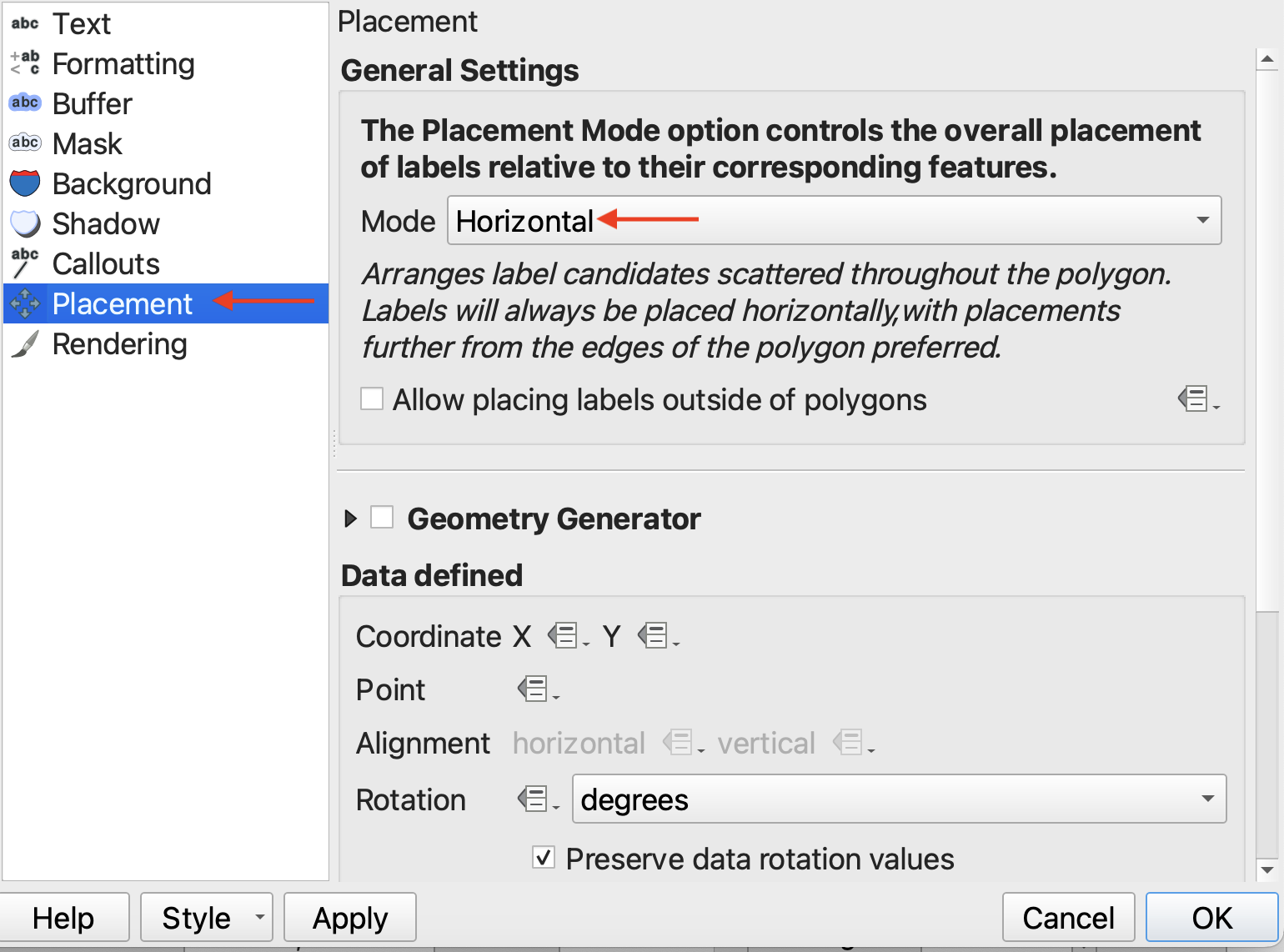1284x952 pixels.
Task: Switch to the Callouts settings tab
Action: pos(106,263)
